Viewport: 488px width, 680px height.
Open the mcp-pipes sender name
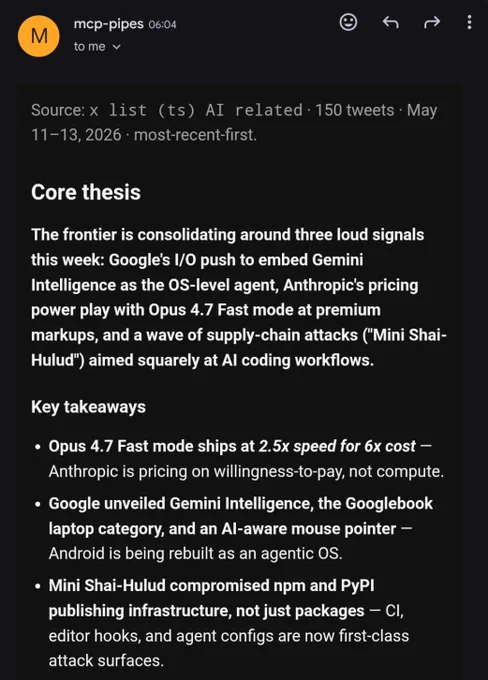point(108,23)
